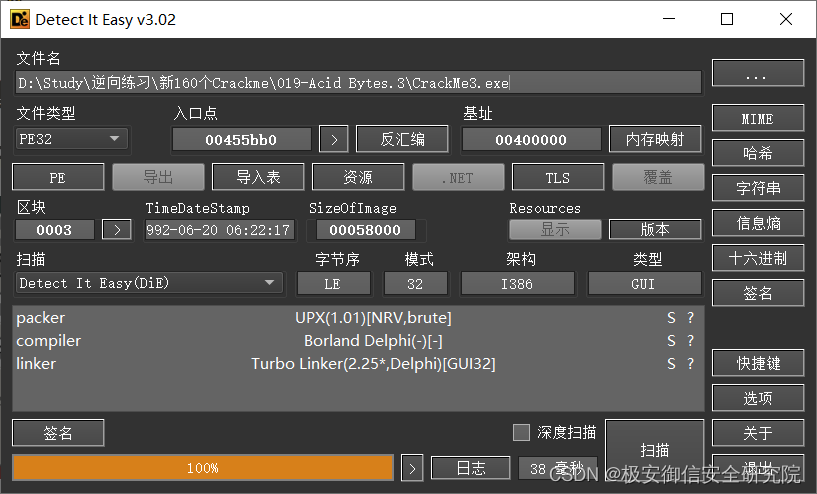This screenshot has width=817, height=494.
Task: Click the 签名 button at bottom left
Action: click(x=58, y=433)
